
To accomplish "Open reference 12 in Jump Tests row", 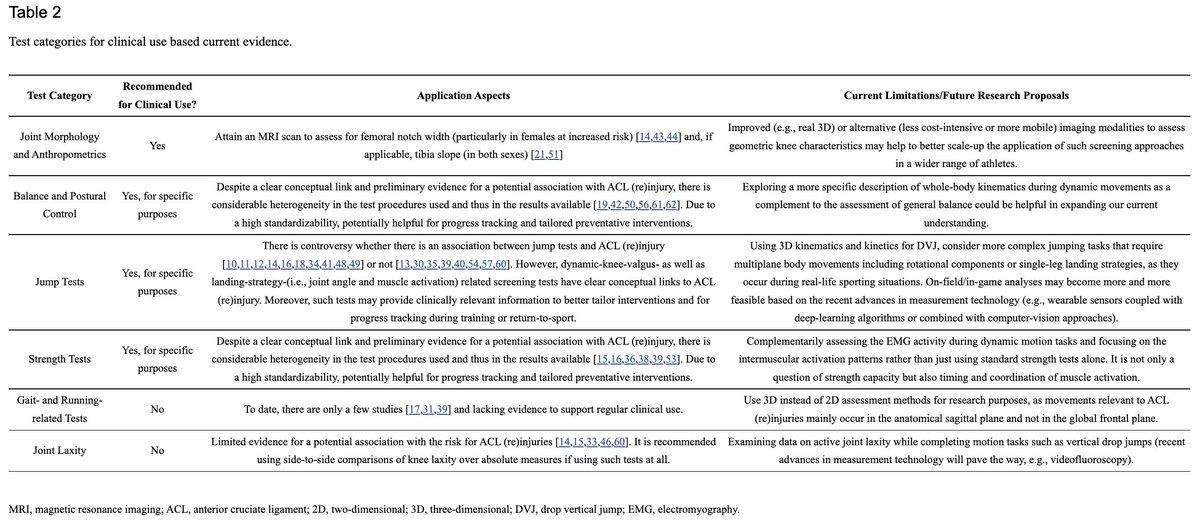I will pyautogui.click(x=259, y=264).
